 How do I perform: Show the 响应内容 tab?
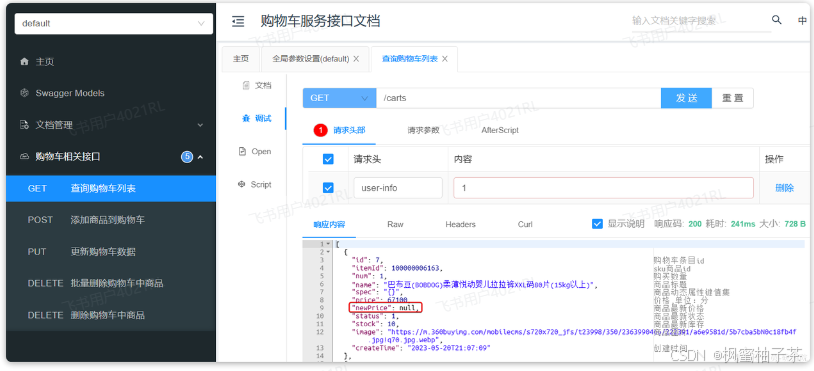pos(329,224)
